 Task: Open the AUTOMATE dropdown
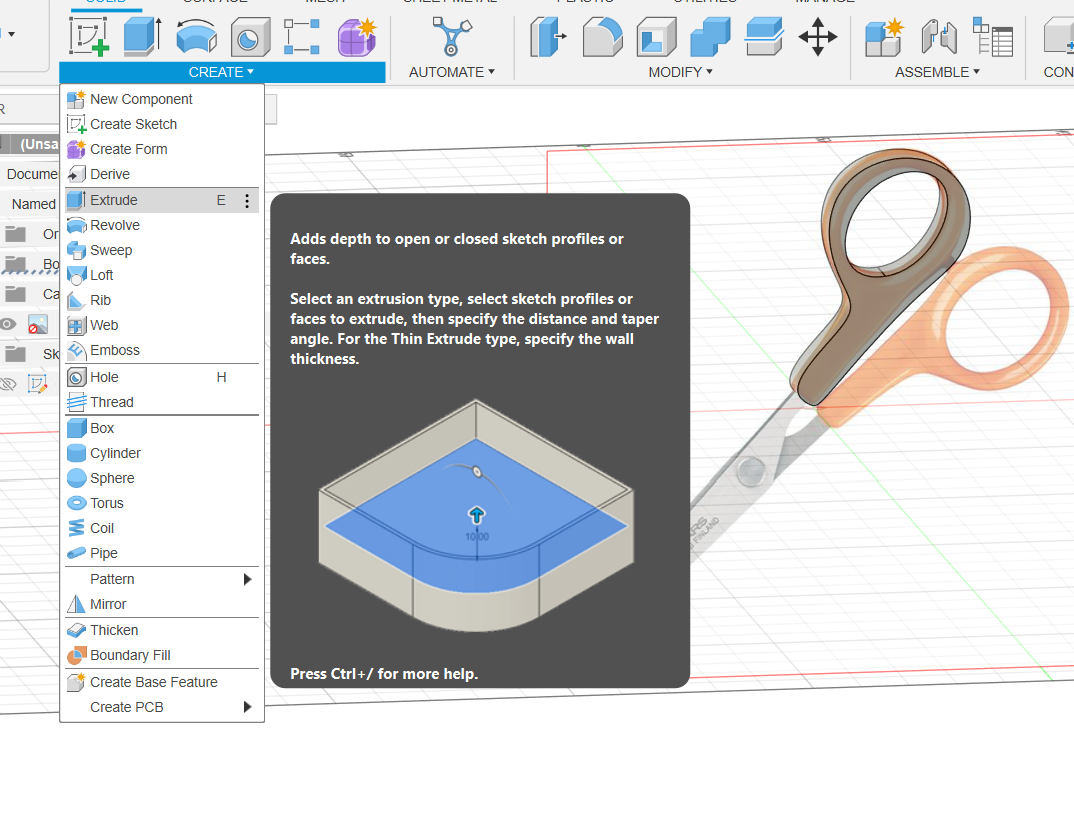tap(451, 72)
